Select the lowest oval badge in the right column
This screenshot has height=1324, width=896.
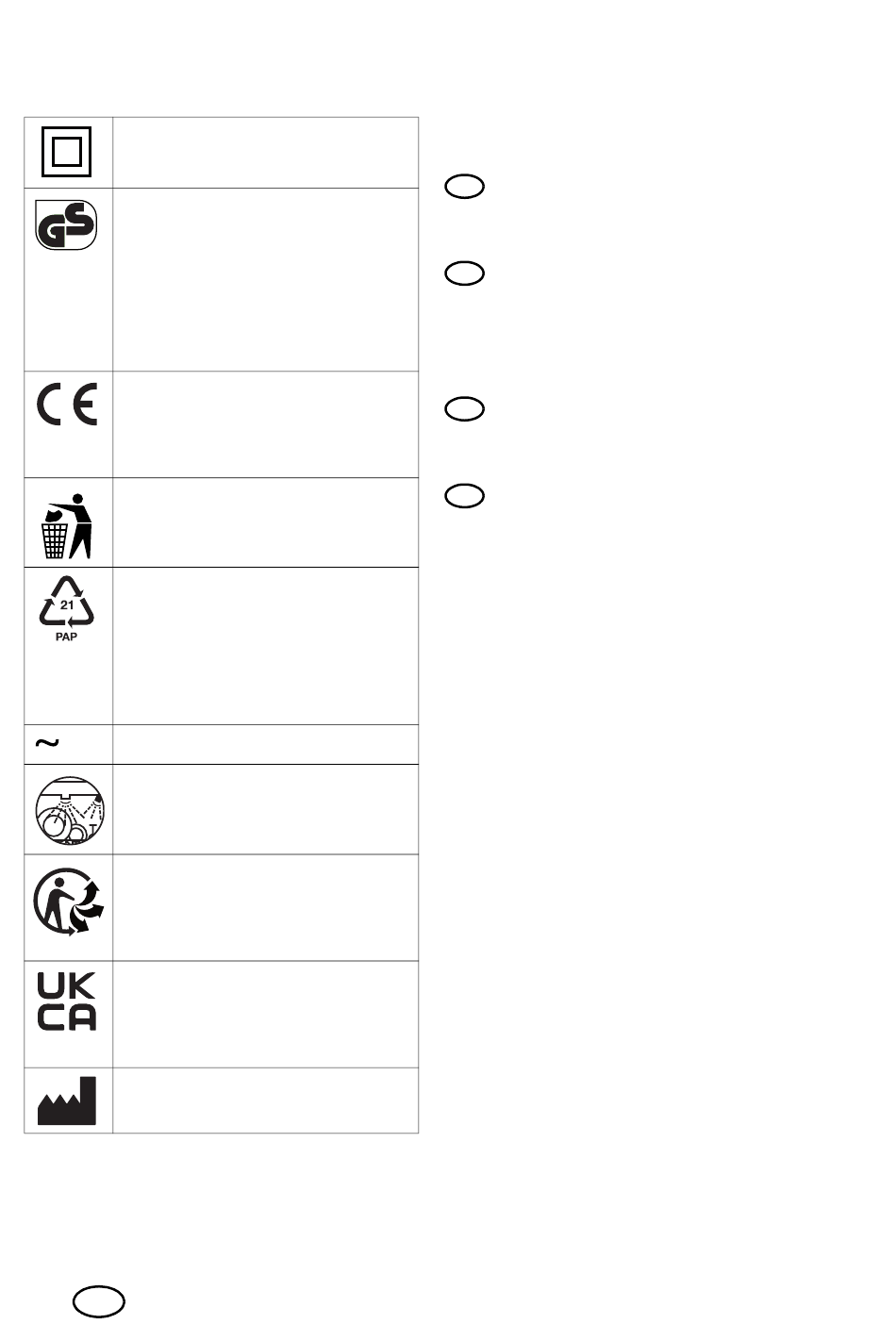[465, 496]
